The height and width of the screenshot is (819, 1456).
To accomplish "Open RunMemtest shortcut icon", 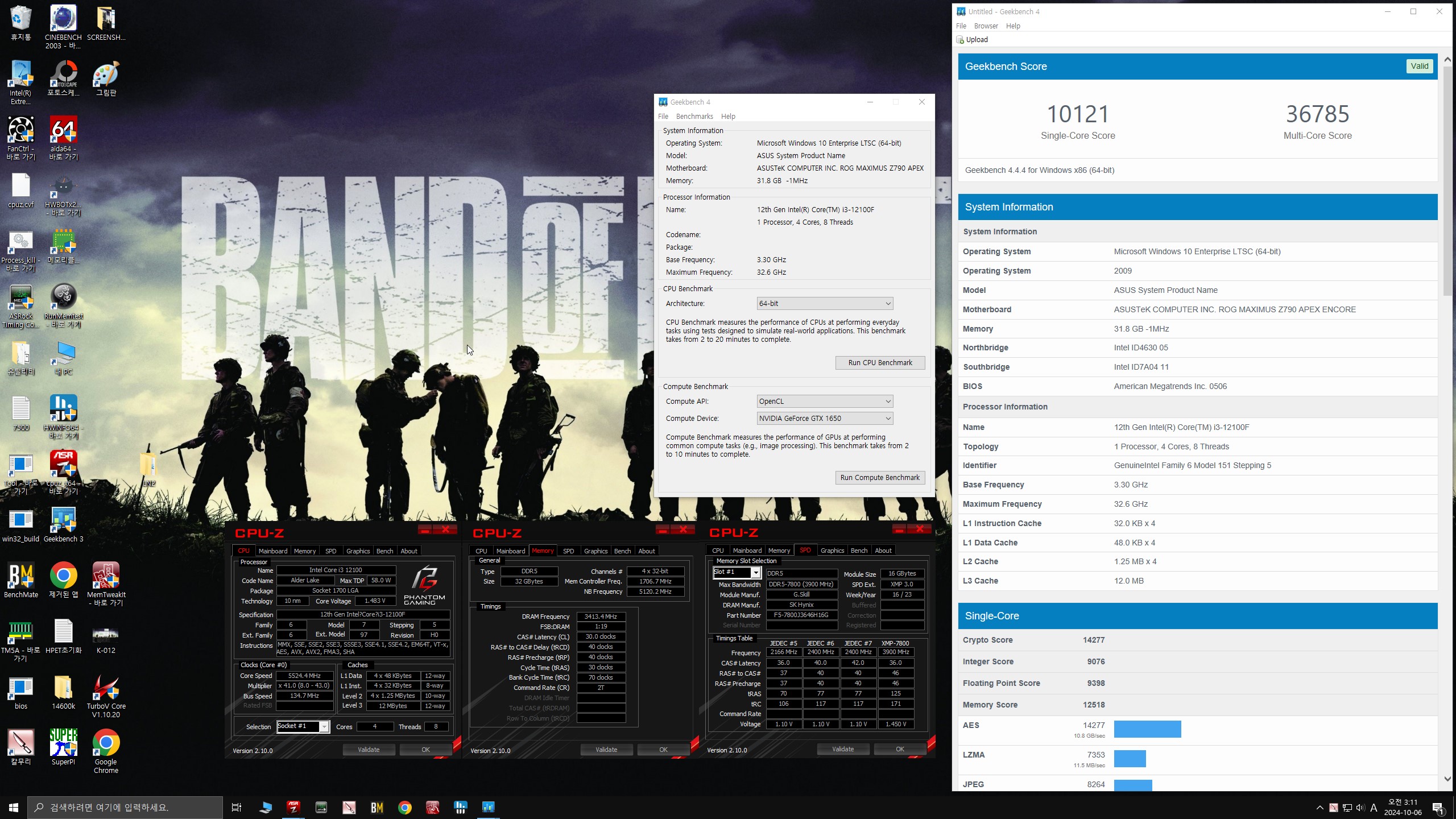I will 63,306.
